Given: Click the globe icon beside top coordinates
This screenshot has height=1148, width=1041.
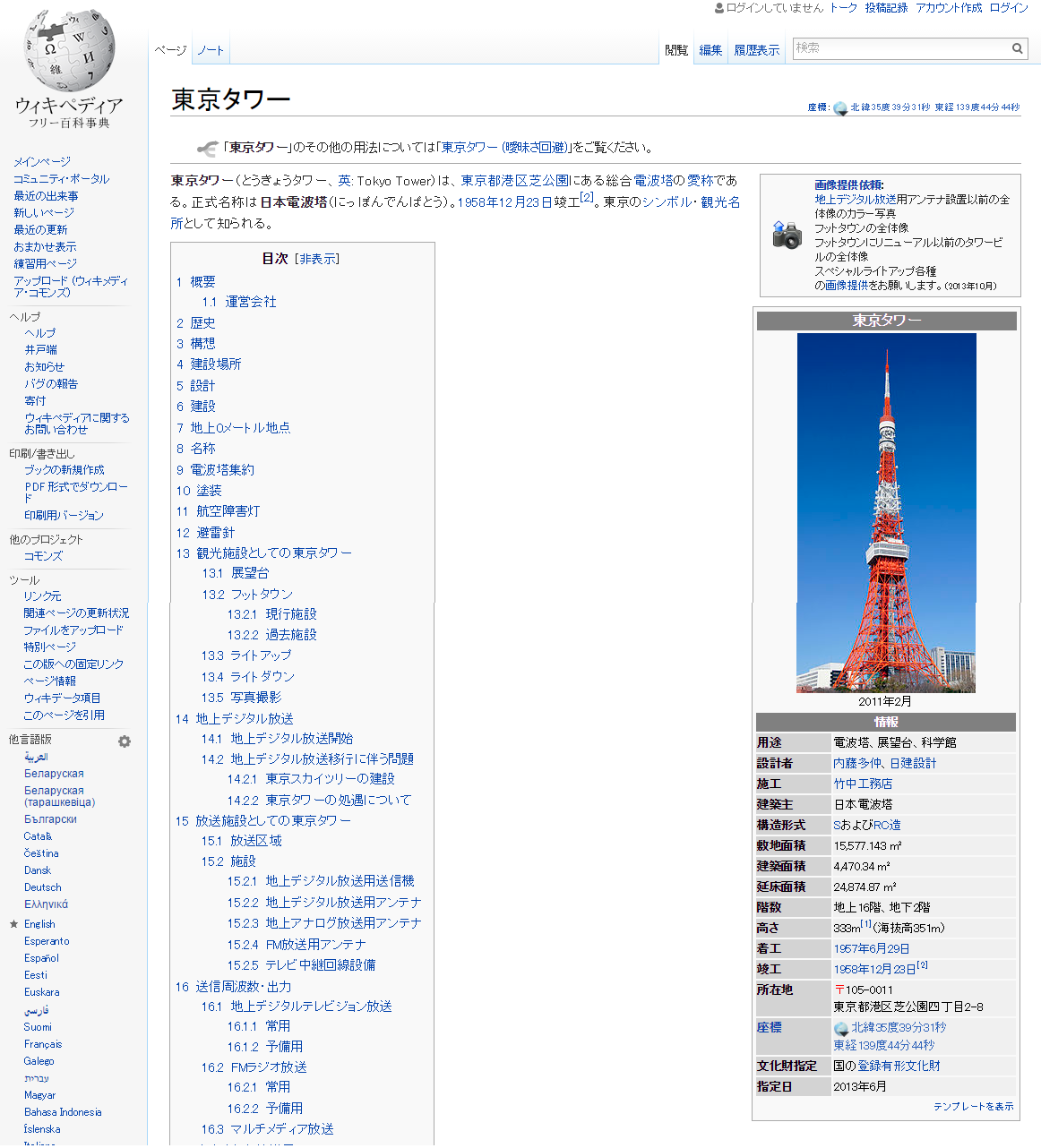Looking at the screenshot, I should [840, 108].
